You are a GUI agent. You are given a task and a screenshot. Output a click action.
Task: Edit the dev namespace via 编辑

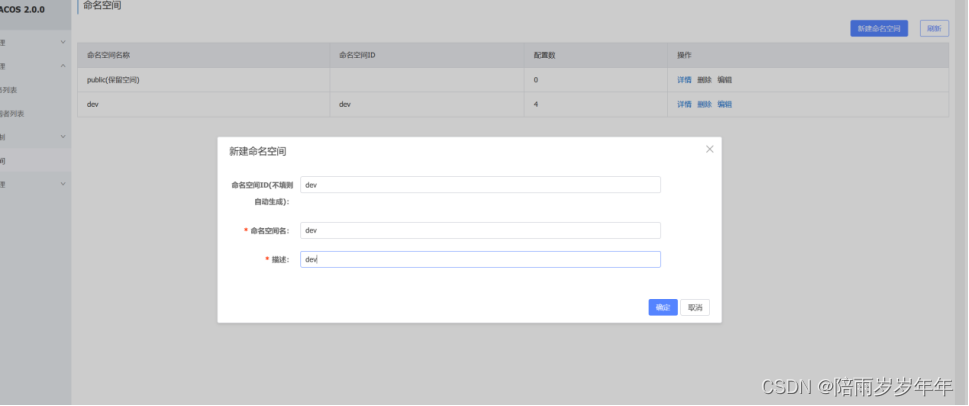coord(724,104)
